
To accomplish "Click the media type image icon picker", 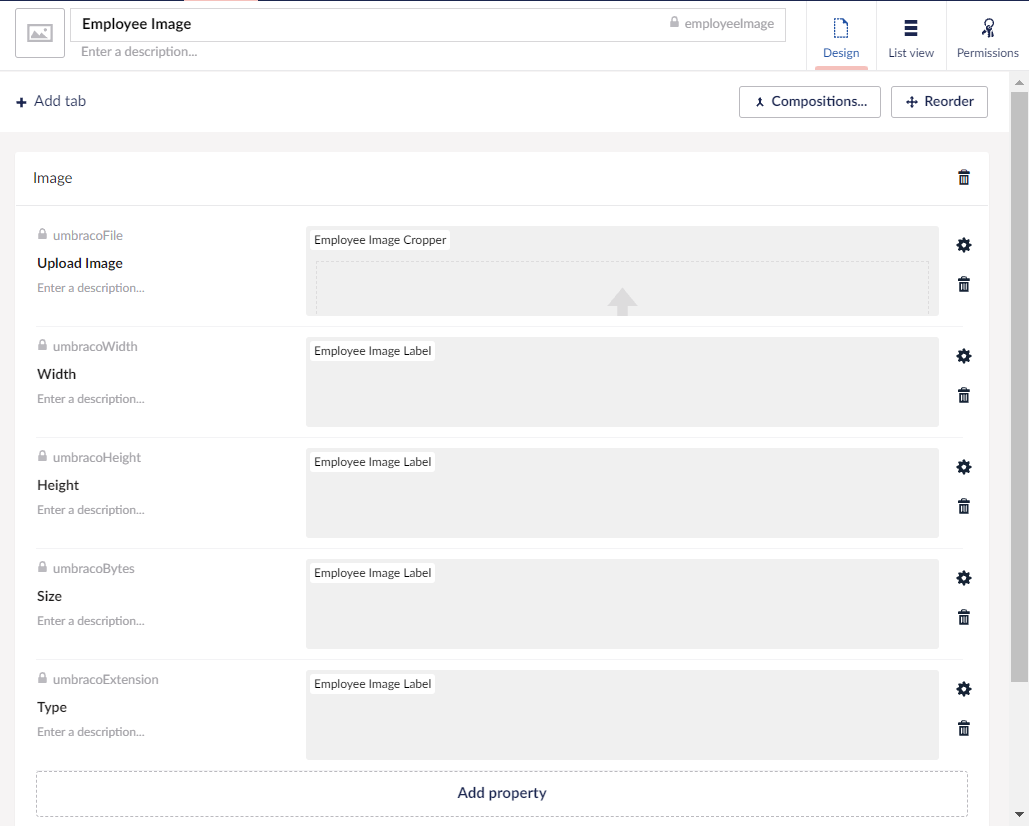I will tap(40, 33).
